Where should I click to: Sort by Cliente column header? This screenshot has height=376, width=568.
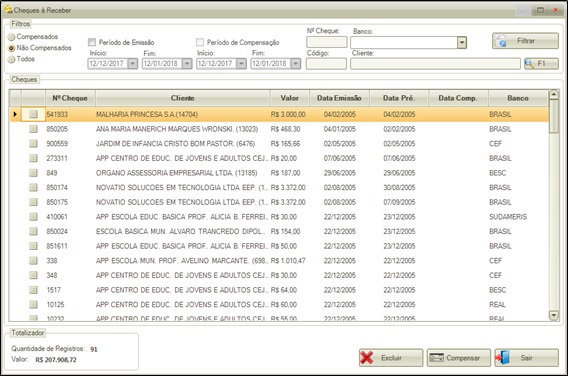click(x=183, y=98)
